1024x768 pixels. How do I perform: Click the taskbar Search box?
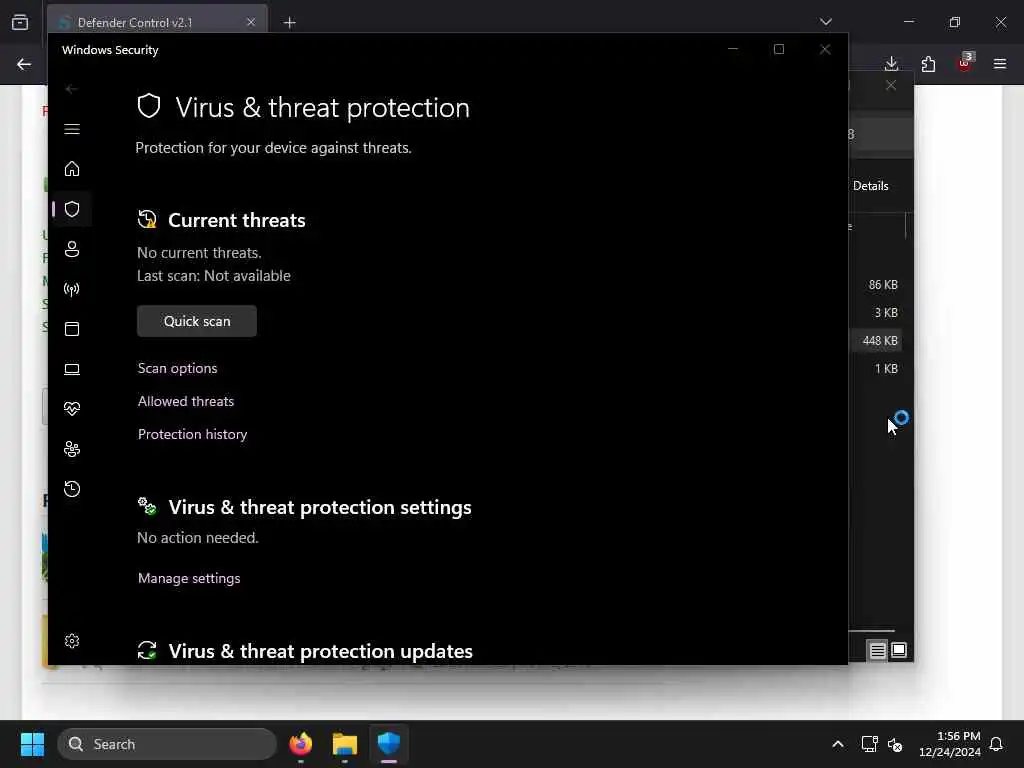tap(167, 744)
